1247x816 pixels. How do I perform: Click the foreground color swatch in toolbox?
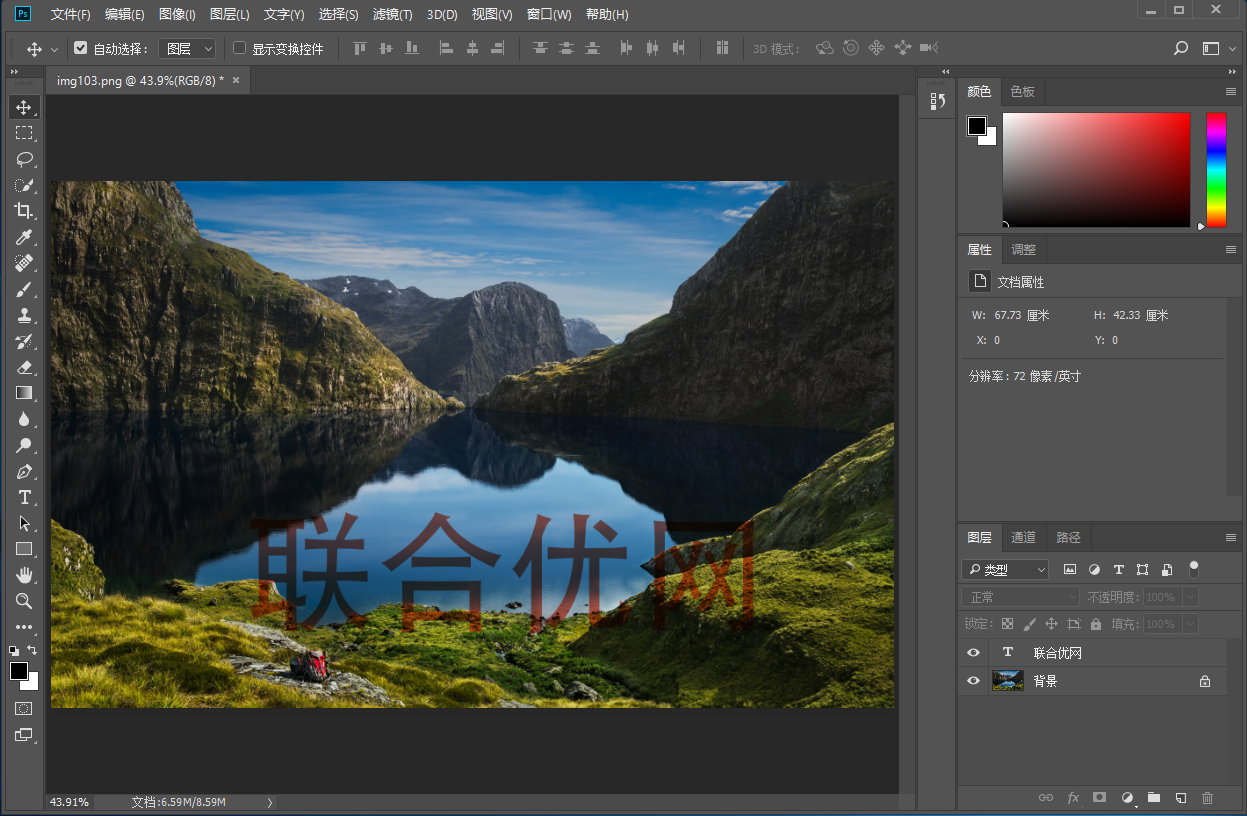(x=18, y=671)
